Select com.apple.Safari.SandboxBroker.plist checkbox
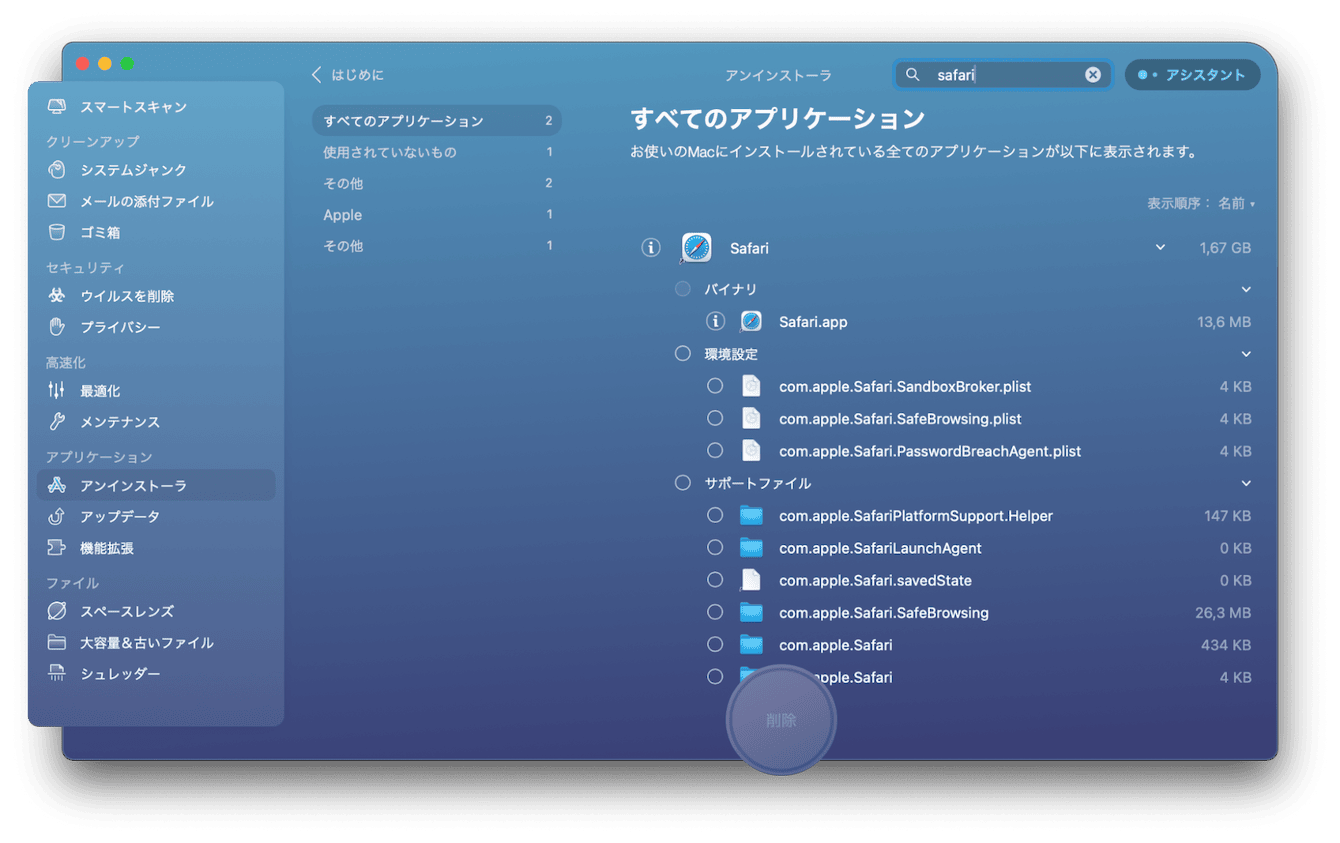Viewport: 1340px width, 843px height. [x=715, y=387]
